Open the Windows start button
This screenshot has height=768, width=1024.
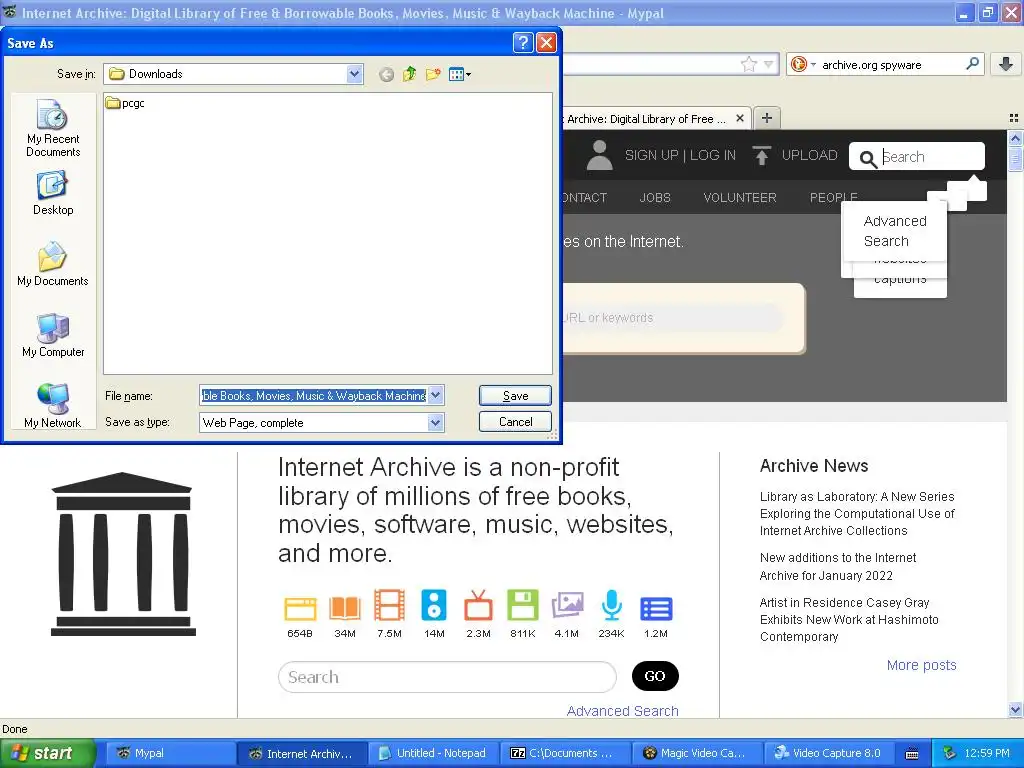tap(48, 753)
